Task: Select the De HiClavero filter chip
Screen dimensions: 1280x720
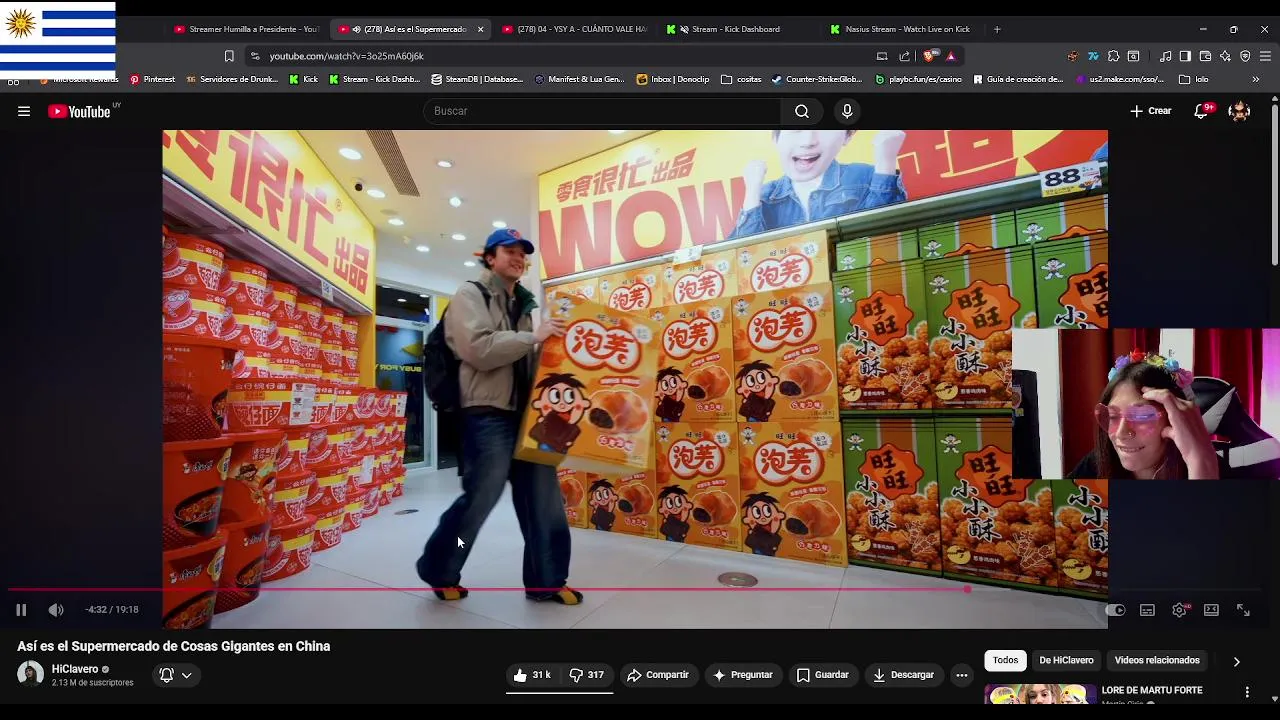Action: [1066, 660]
